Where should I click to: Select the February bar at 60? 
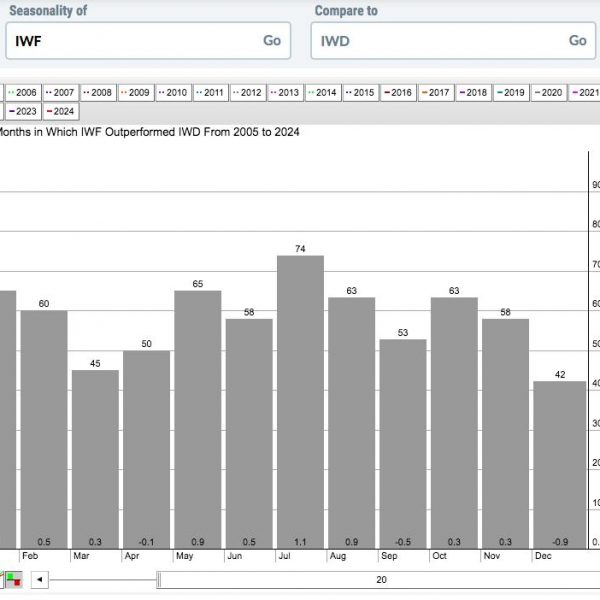[44, 430]
